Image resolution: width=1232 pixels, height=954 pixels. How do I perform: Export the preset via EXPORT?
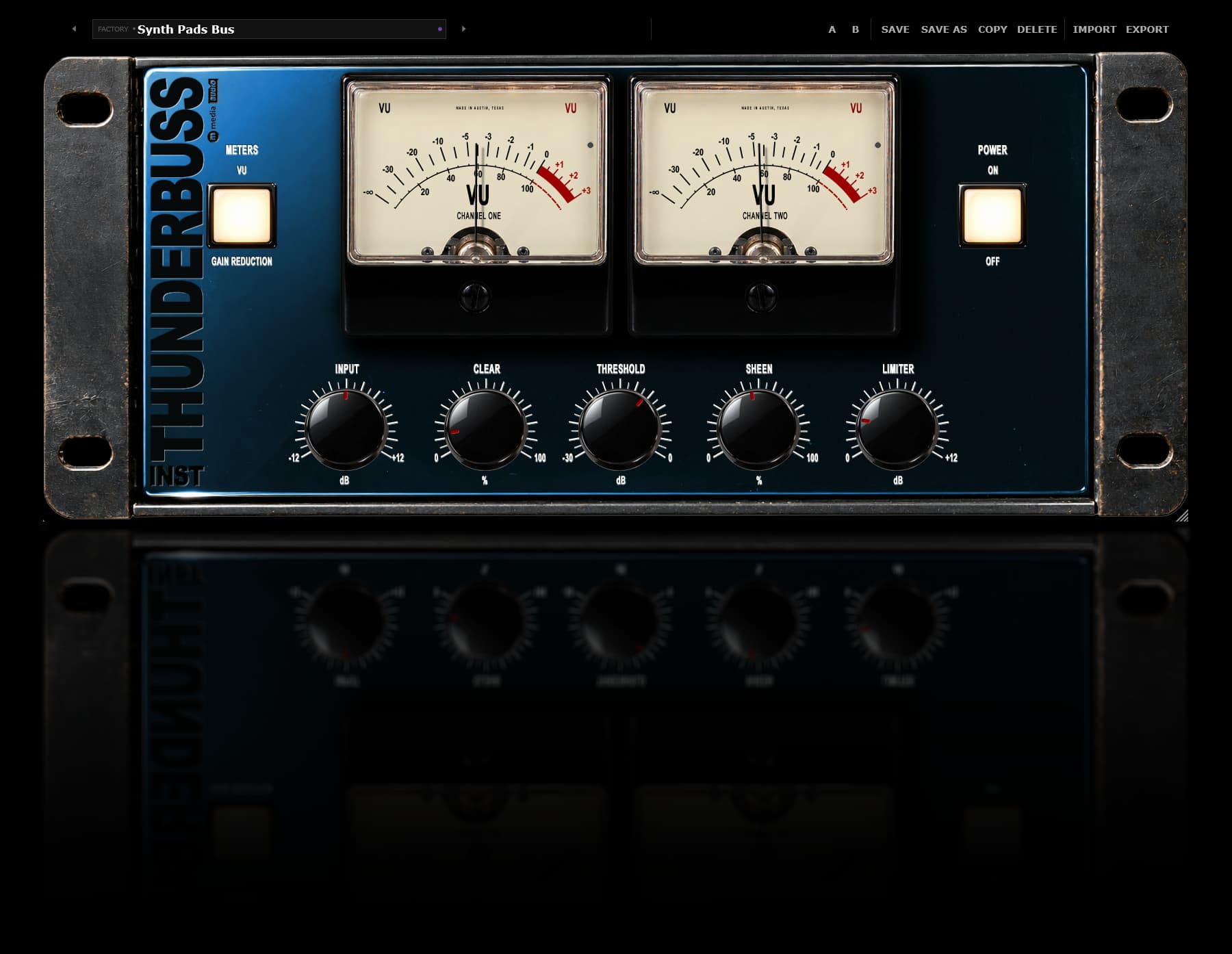(1147, 29)
